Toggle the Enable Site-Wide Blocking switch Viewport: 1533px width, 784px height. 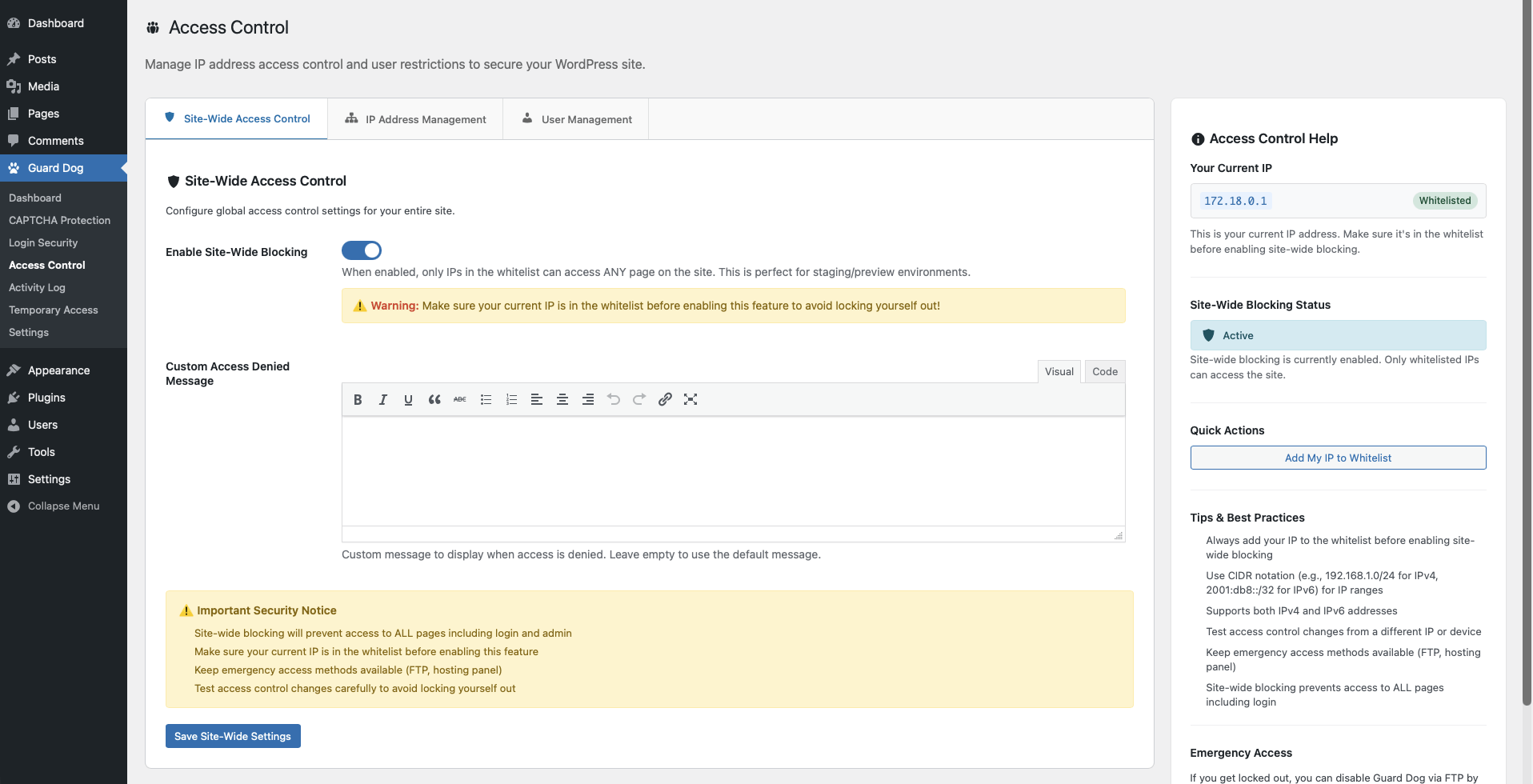pyautogui.click(x=362, y=250)
